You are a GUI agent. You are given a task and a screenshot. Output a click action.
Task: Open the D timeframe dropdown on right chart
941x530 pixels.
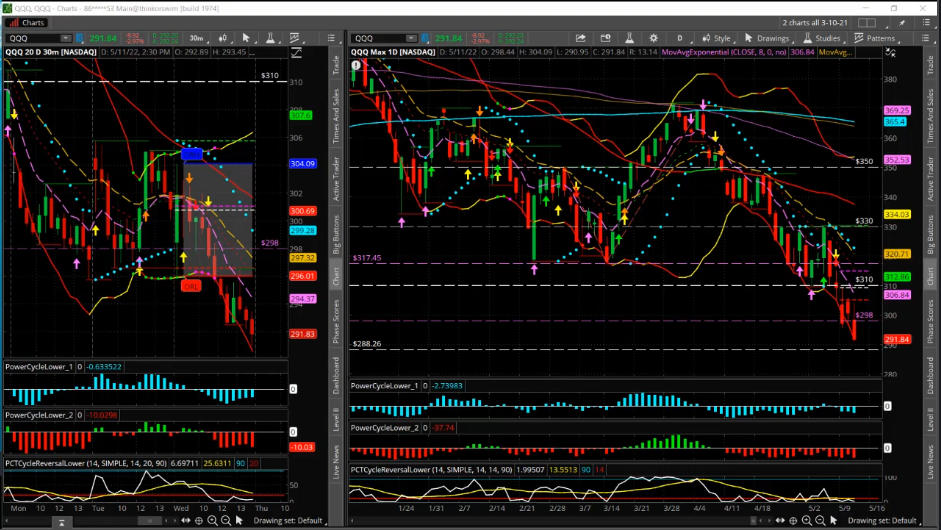[x=682, y=38]
